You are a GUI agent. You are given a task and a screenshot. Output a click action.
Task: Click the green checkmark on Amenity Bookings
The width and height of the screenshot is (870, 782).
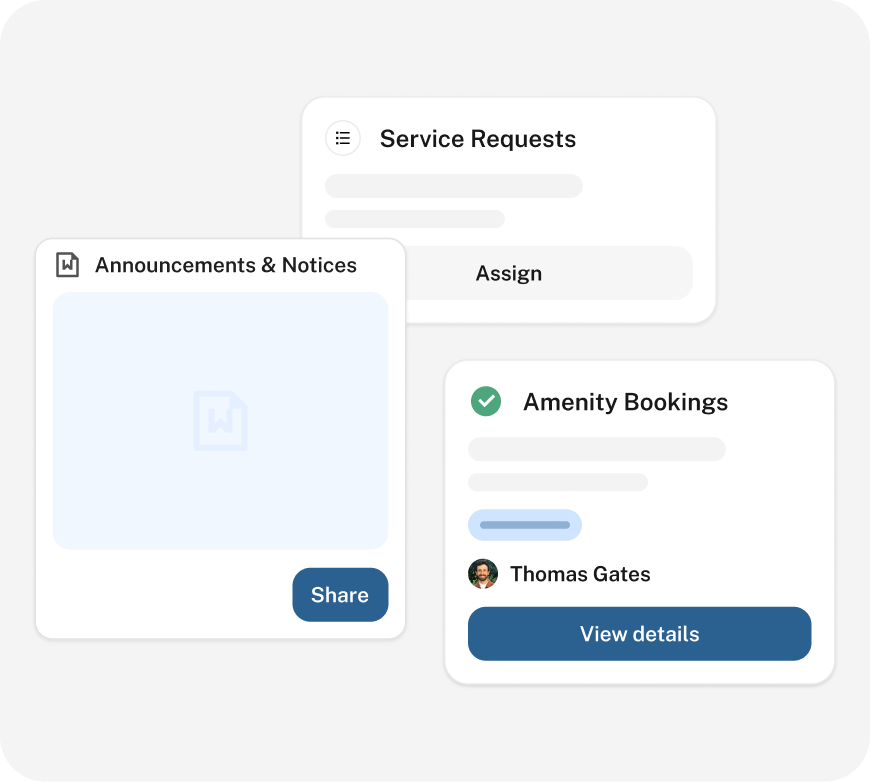pyautogui.click(x=486, y=402)
